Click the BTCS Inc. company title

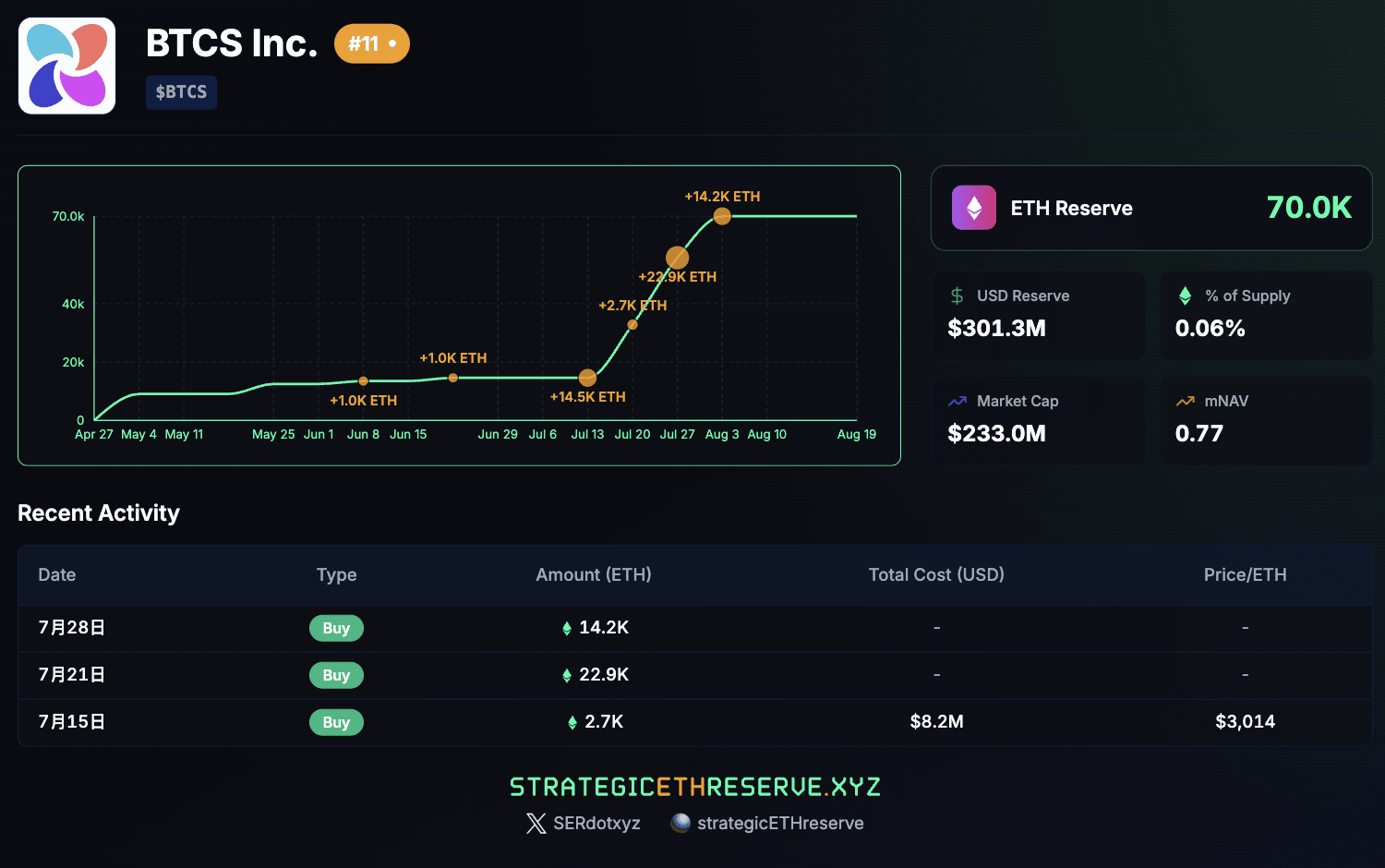(232, 43)
